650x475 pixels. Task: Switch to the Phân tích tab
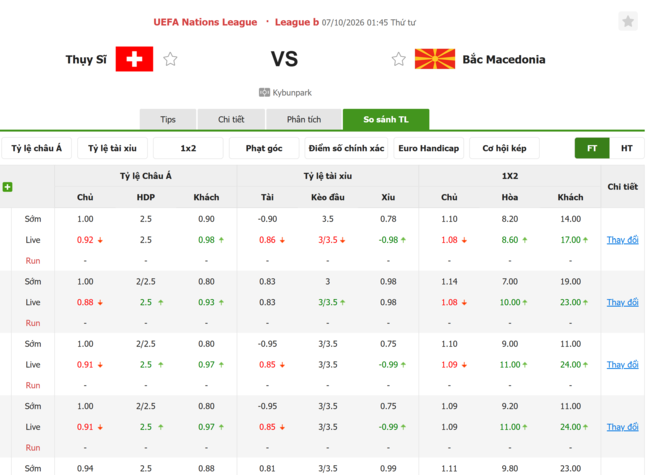[304, 119]
